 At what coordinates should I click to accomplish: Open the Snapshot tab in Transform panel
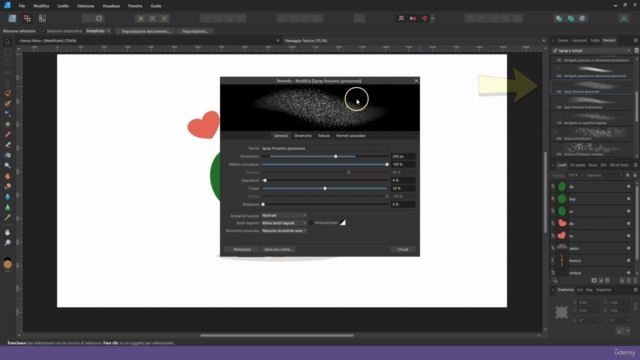[x=603, y=290]
